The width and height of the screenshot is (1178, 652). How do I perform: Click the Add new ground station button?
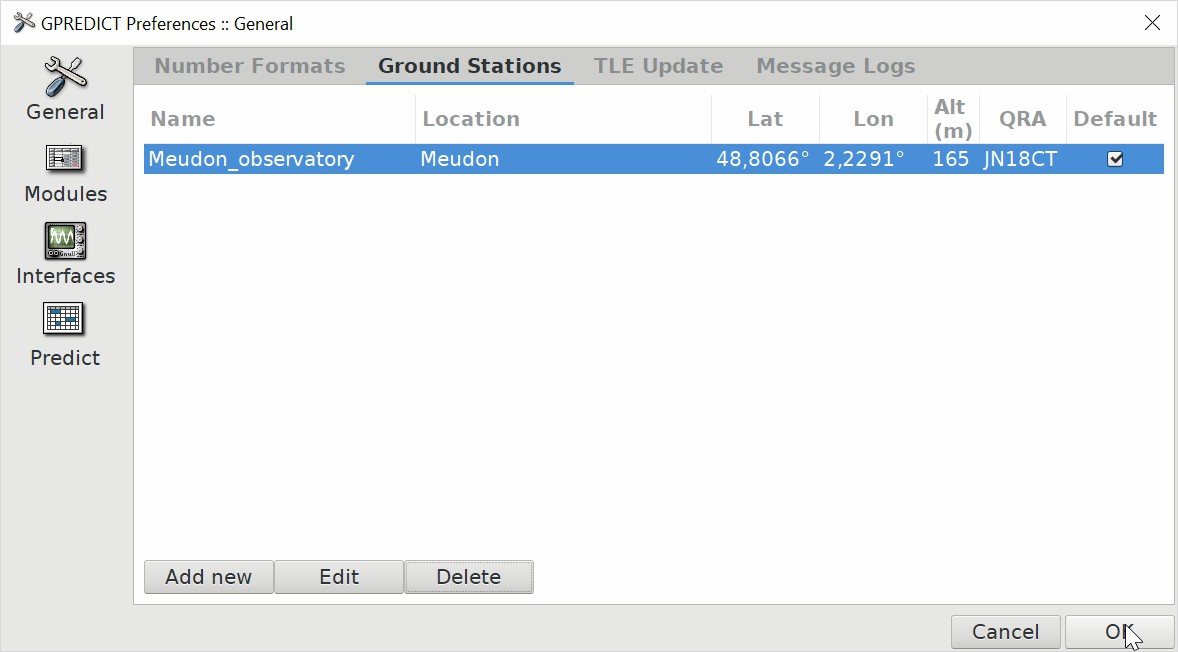point(209,577)
